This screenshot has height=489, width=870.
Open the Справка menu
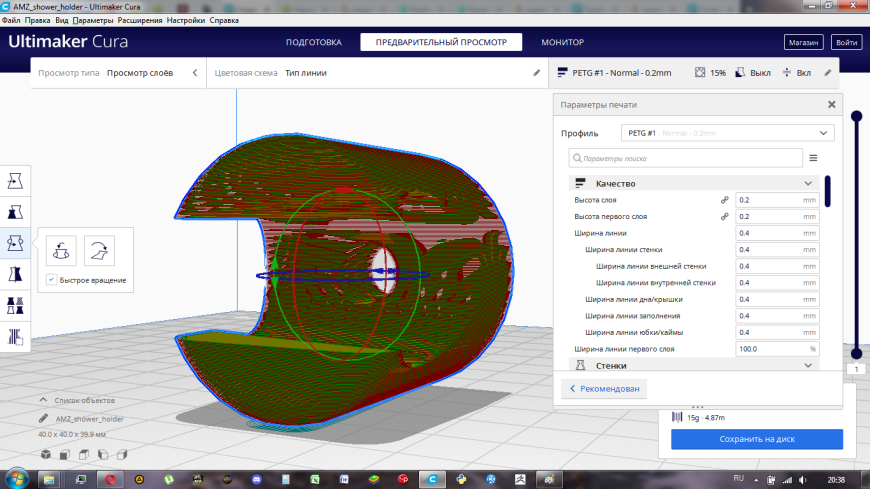pos(224,20)
